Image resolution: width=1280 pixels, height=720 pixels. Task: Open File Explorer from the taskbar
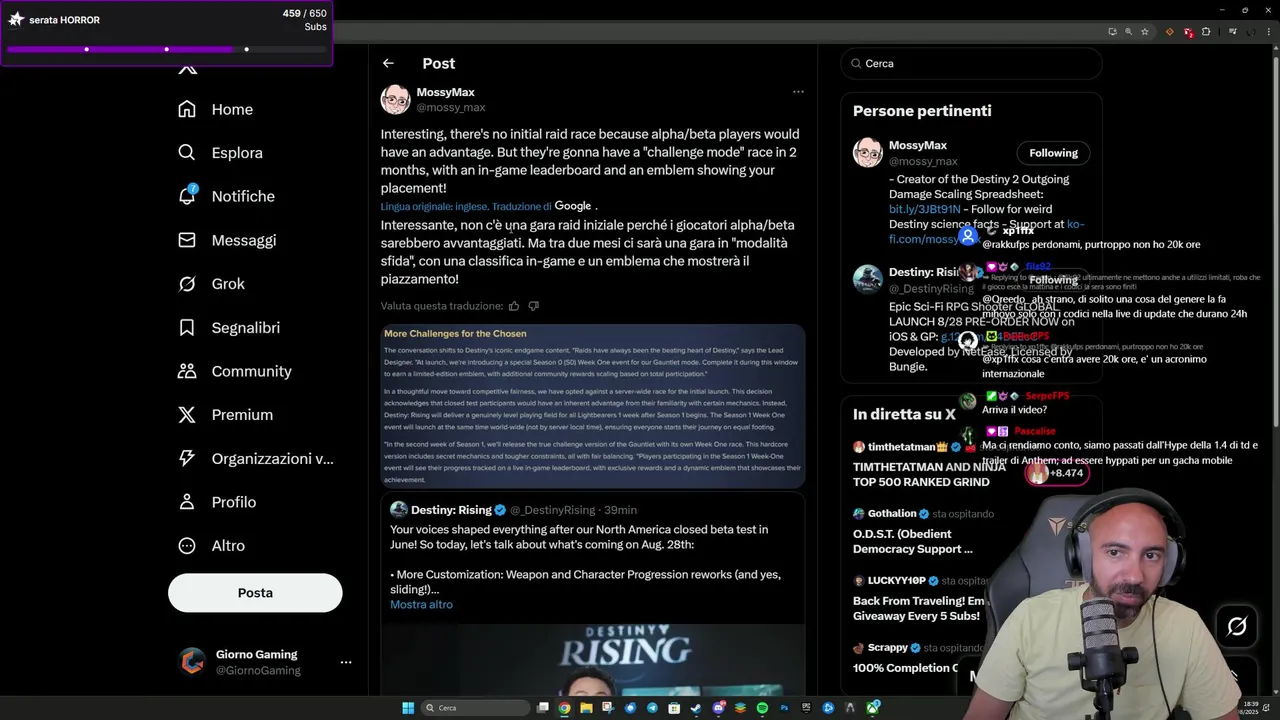(586, 708)
